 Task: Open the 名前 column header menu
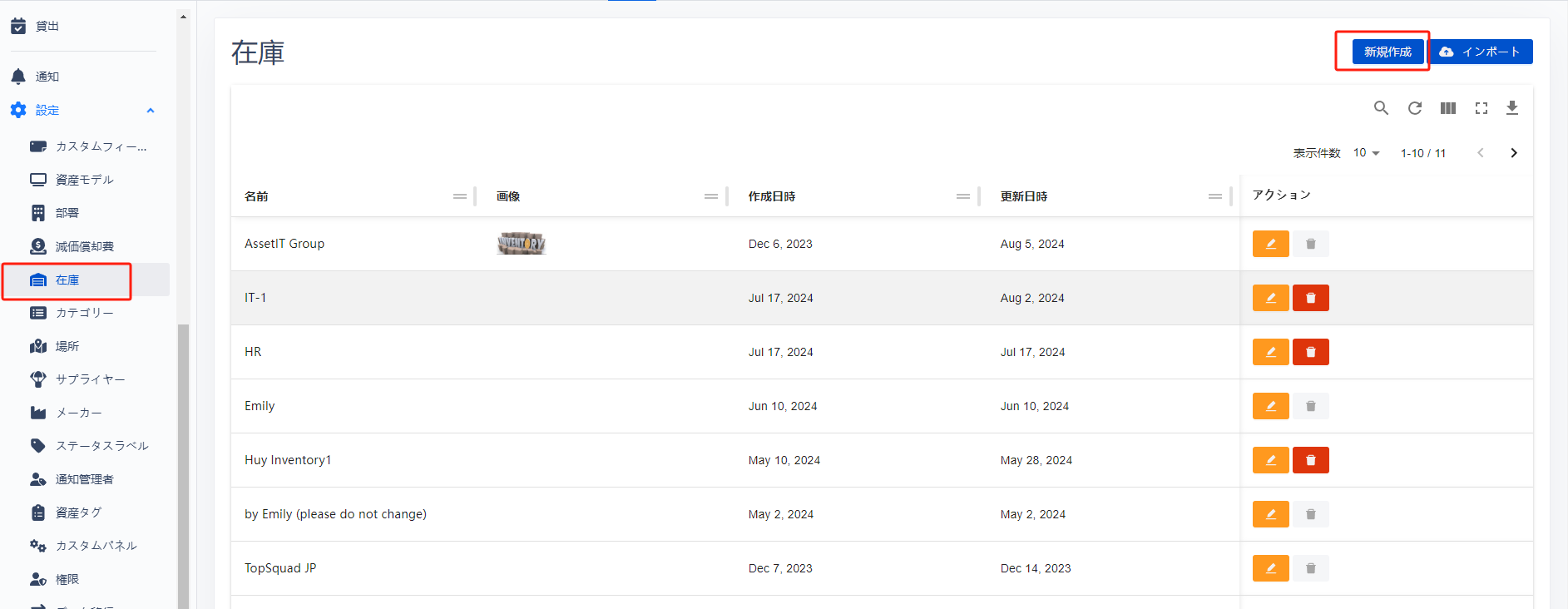[x=459, y=196]
